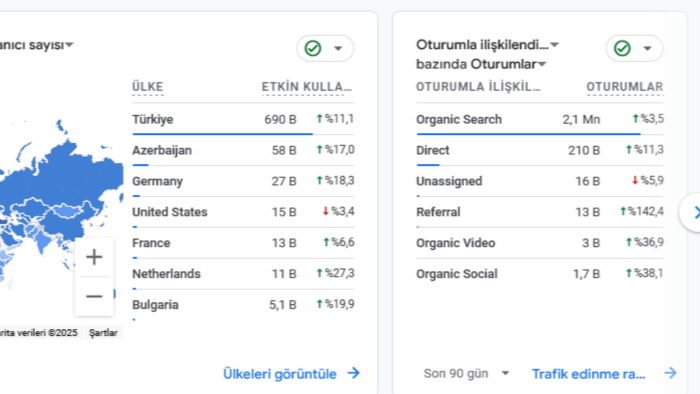Image resolution: width=700 pixels, height=394 pixels.
Task: Select the Azerbaijan country row
Action: click(x=243, y=150)
